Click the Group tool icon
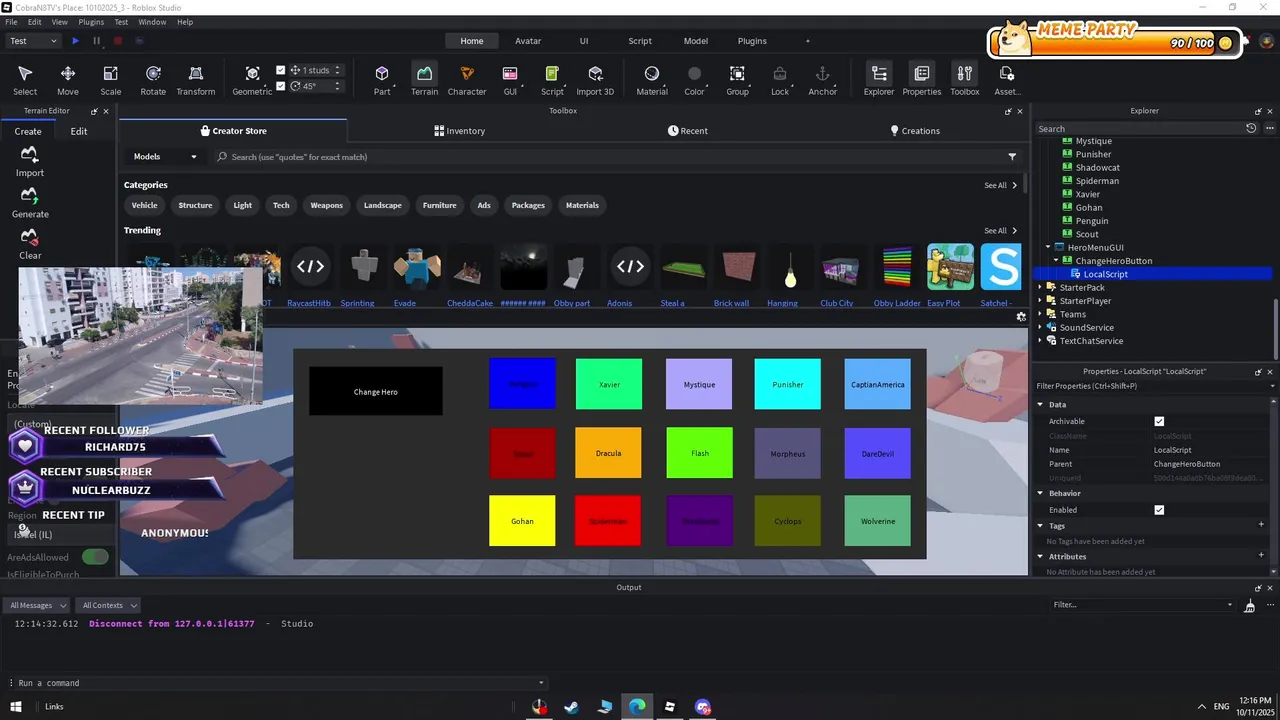Screen dimensions: 1280x720 [x=737, y=80]
